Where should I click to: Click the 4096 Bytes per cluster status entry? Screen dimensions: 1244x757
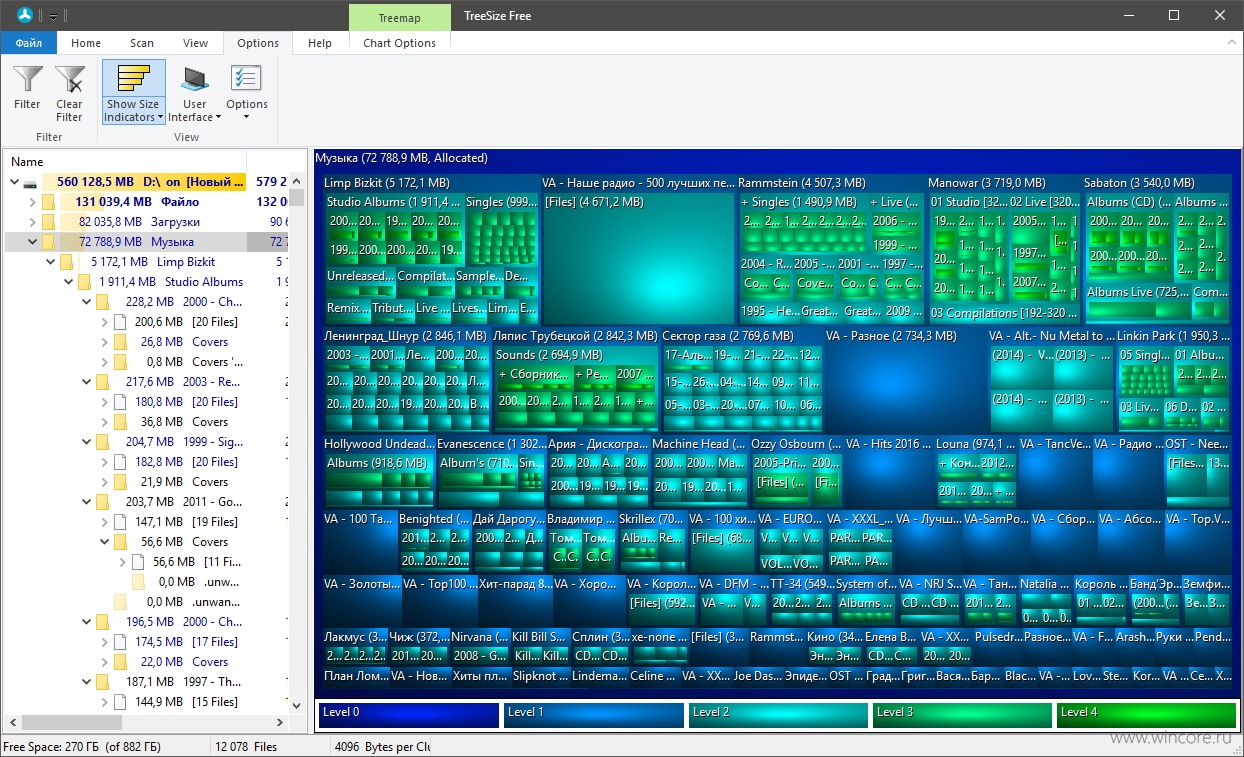(x=382, y=746)
